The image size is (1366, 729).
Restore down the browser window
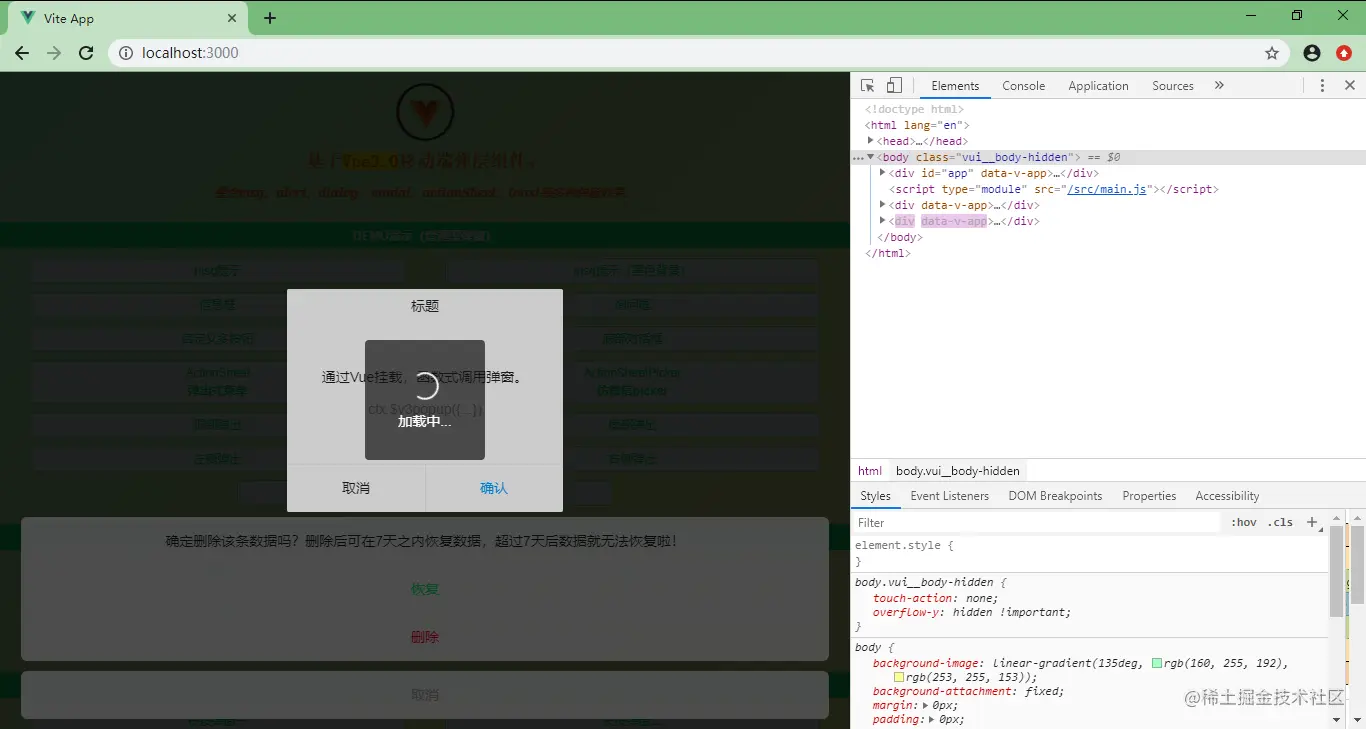click(1297, 15)
